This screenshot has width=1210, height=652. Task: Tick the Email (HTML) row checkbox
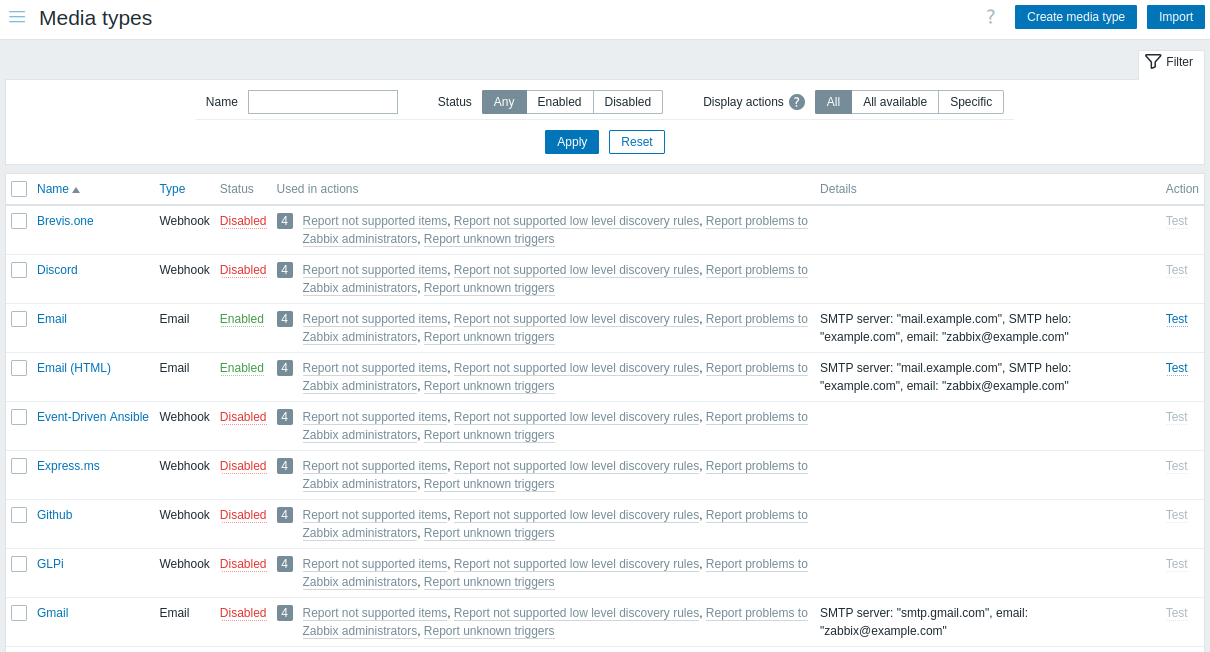click(x=19, y=368)
